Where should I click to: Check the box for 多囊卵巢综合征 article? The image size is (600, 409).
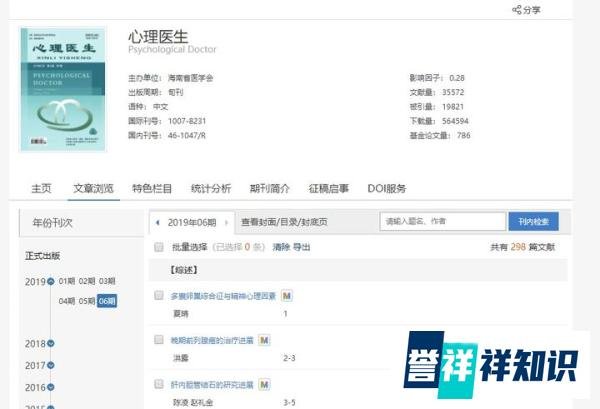159,295
